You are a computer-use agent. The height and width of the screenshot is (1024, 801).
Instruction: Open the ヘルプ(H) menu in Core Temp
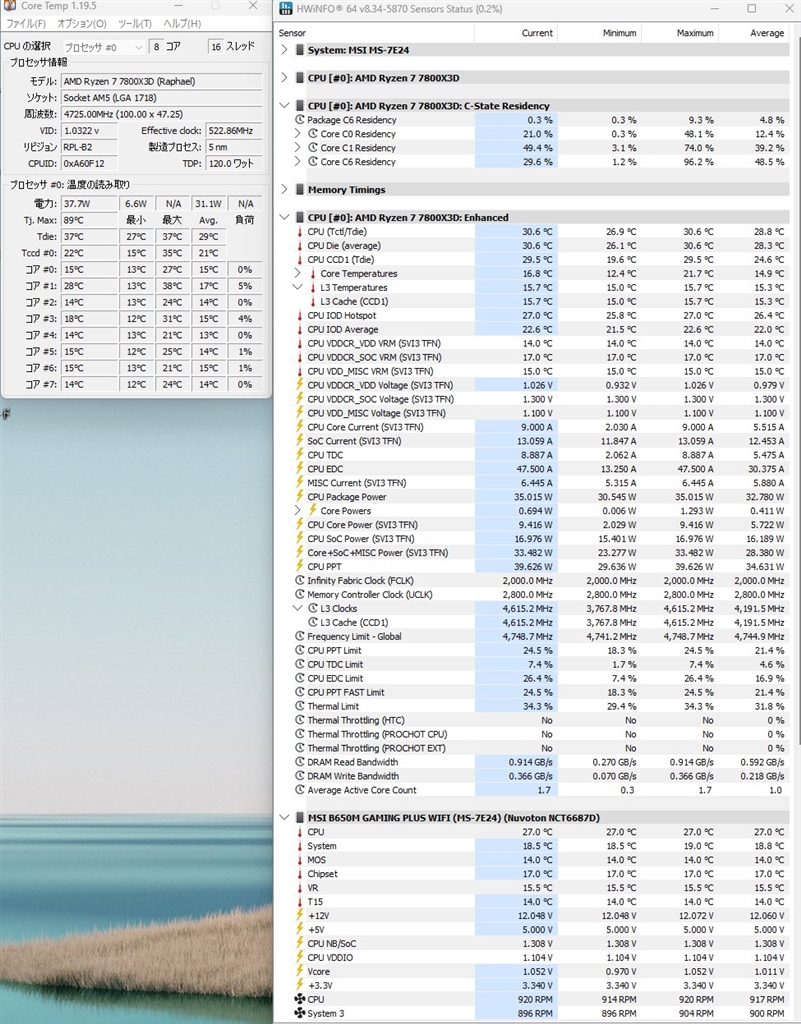click(182, 24)
